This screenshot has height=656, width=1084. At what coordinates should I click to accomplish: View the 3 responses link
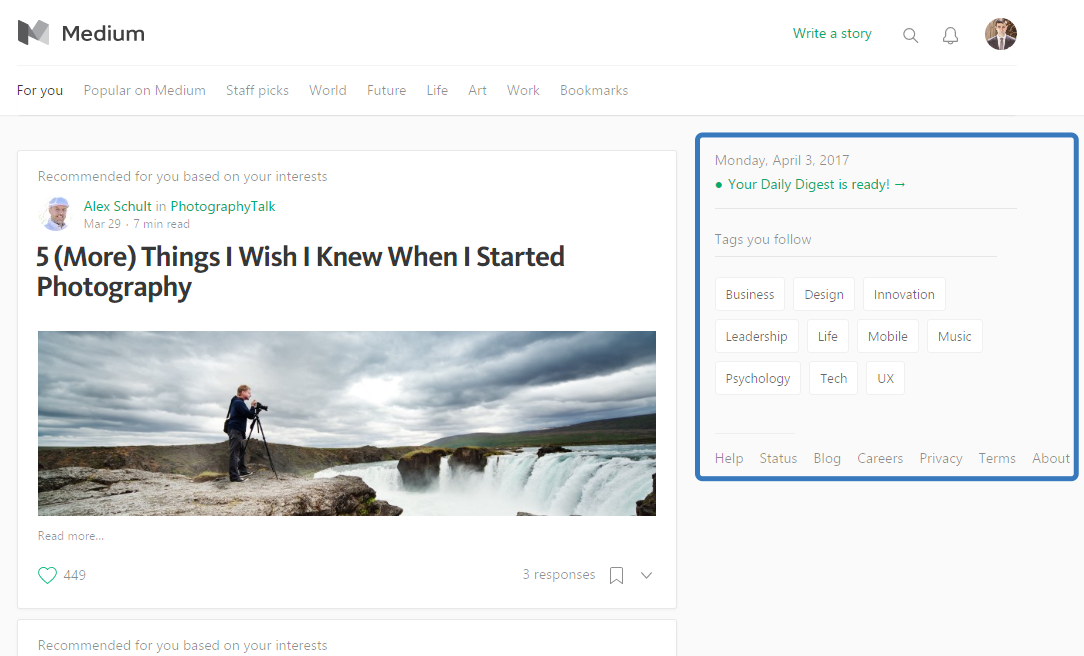point(558,574)
